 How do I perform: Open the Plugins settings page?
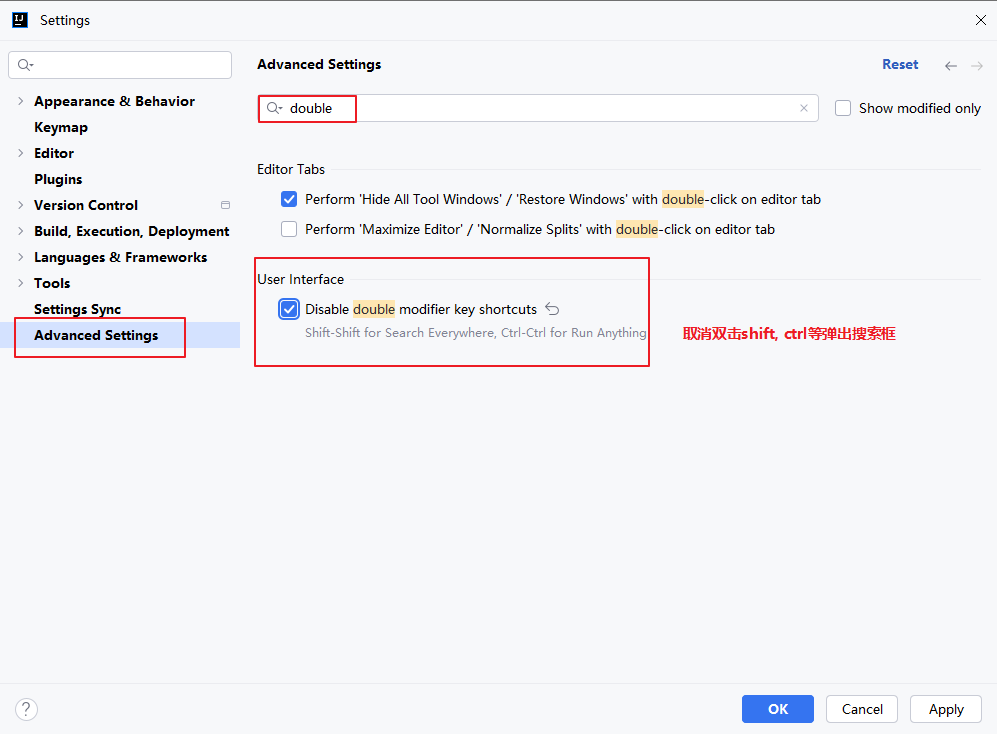(x=58, y=179)
